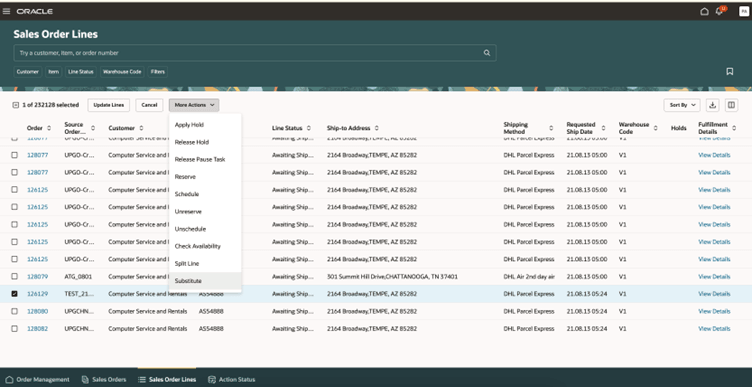This screenshot has height=387, width=752.
Task: Open the notifications bell
Action: [x=719, y=12]
